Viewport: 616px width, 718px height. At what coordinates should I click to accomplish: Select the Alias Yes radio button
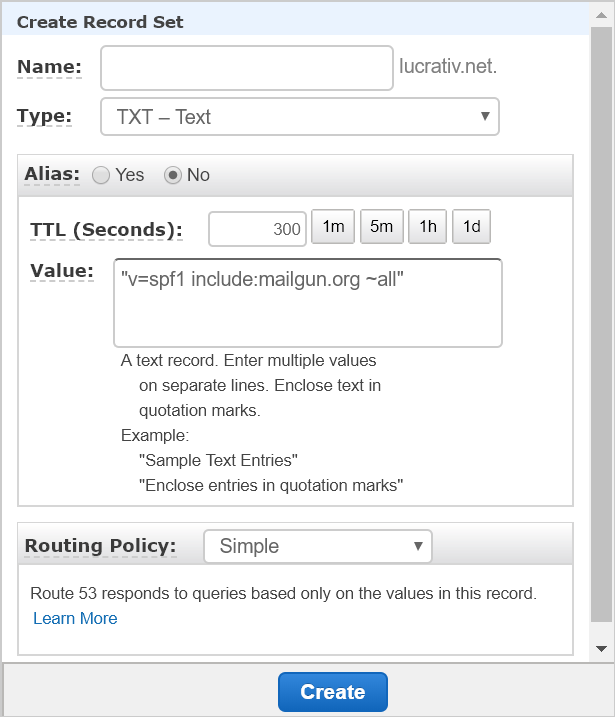click(x=101, y=175)
